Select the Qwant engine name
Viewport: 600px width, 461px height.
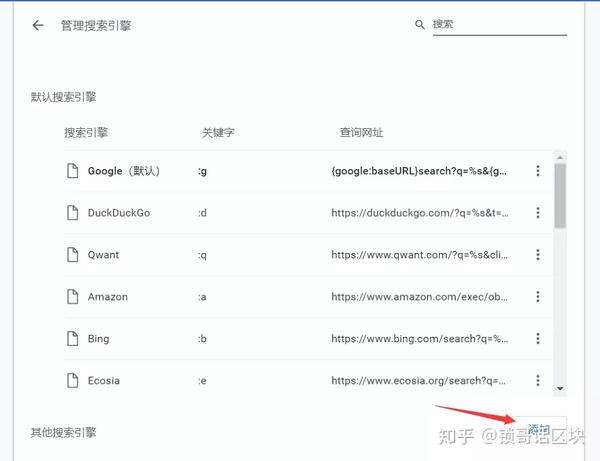[103, 255]
